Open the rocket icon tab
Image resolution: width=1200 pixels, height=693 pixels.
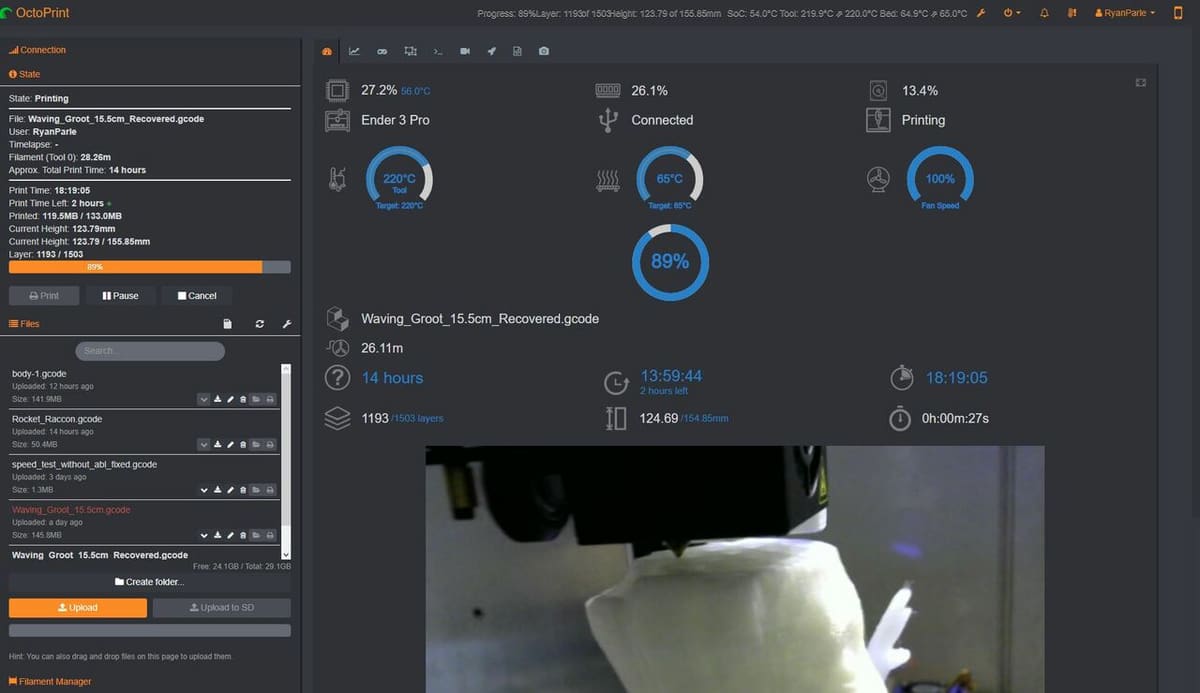491,51
